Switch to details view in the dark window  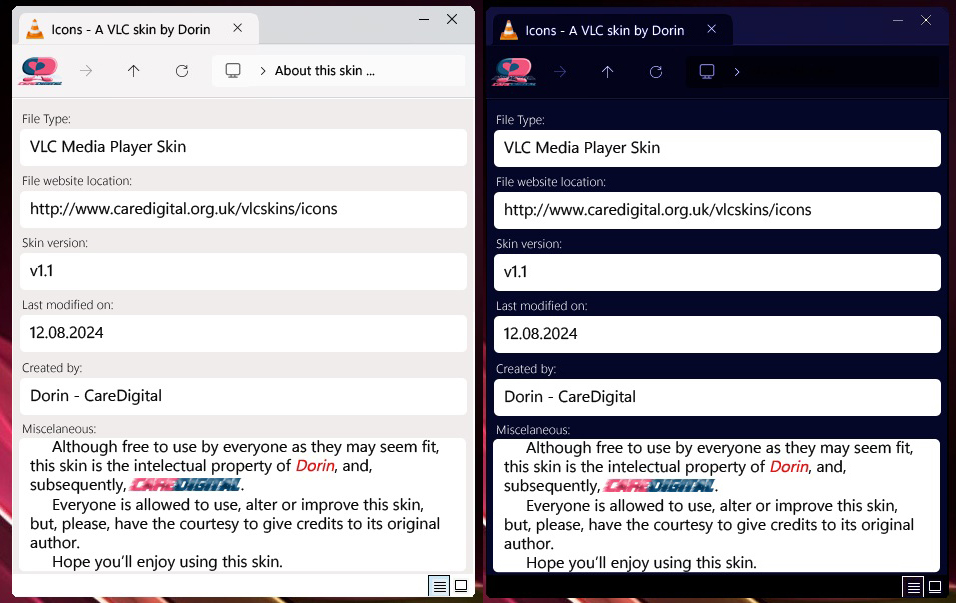pos(913,587)
